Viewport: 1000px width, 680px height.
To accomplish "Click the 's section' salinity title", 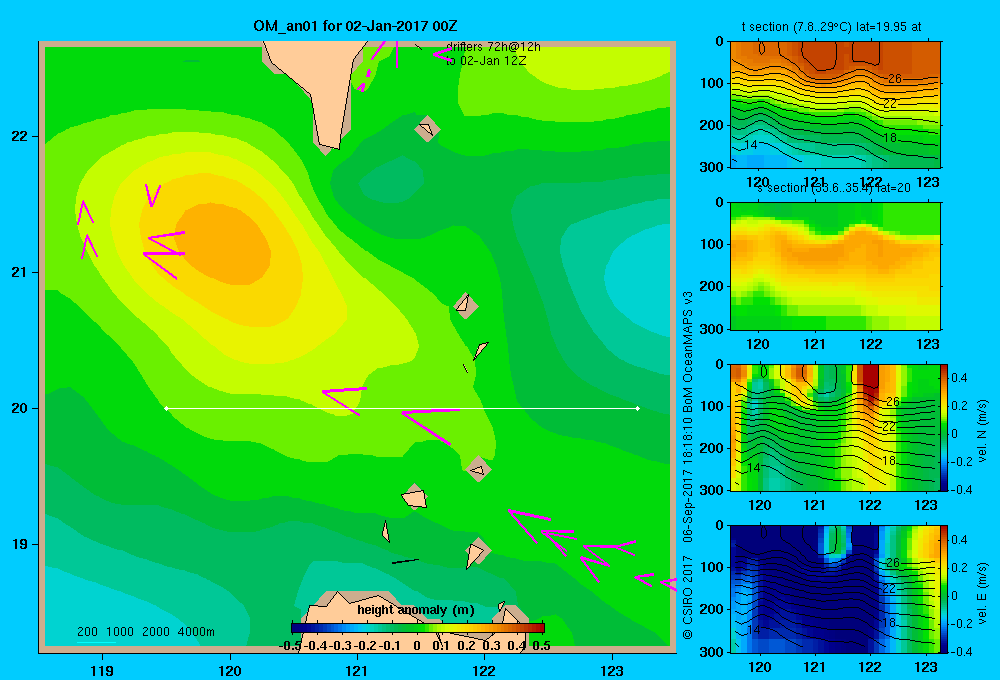I will pyautogui.click(x=834, y=188).
